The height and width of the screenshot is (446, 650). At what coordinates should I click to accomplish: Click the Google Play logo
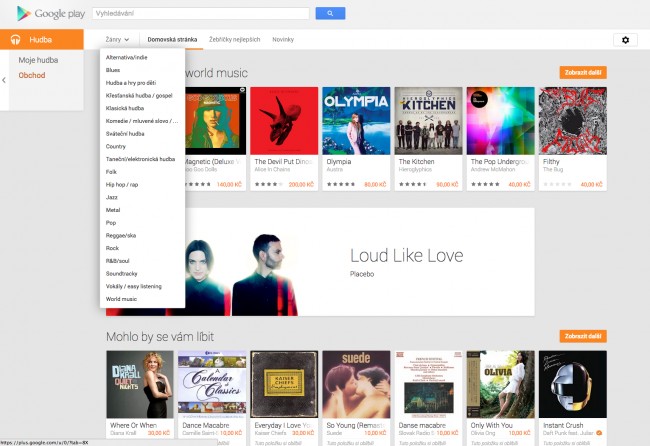point(51,14)
